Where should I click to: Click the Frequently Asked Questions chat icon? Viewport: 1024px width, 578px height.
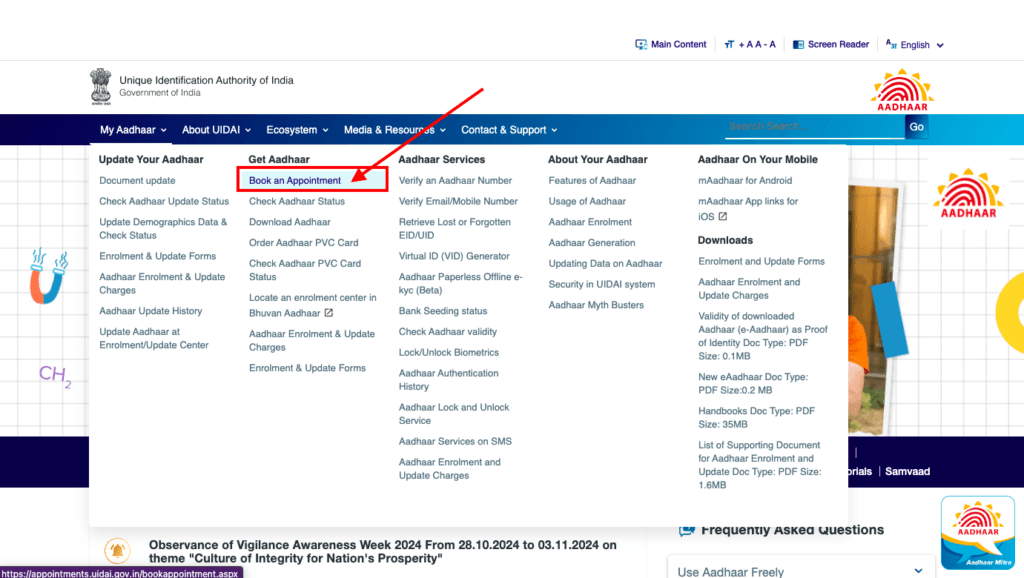tap(686, 530)
